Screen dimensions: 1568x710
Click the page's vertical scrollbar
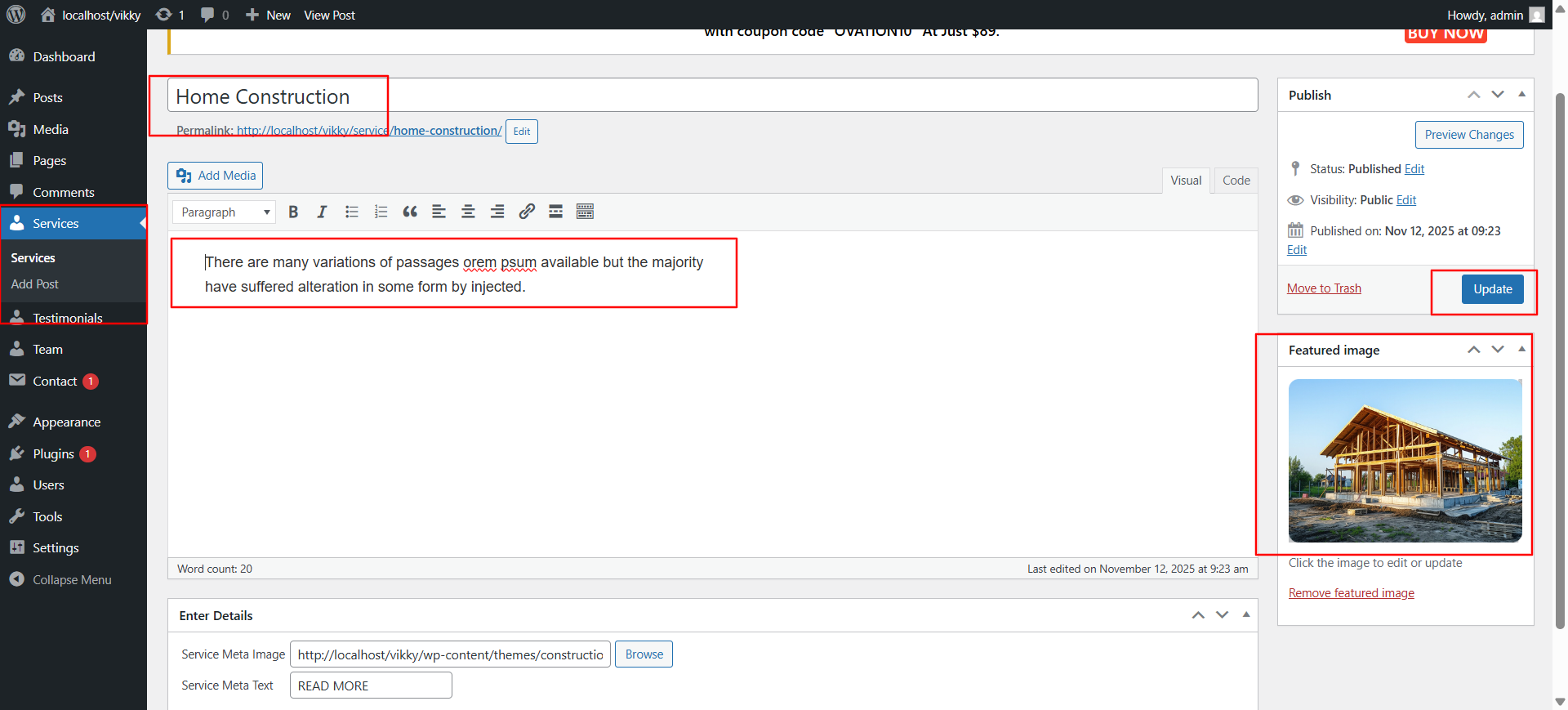[1560, 359]
